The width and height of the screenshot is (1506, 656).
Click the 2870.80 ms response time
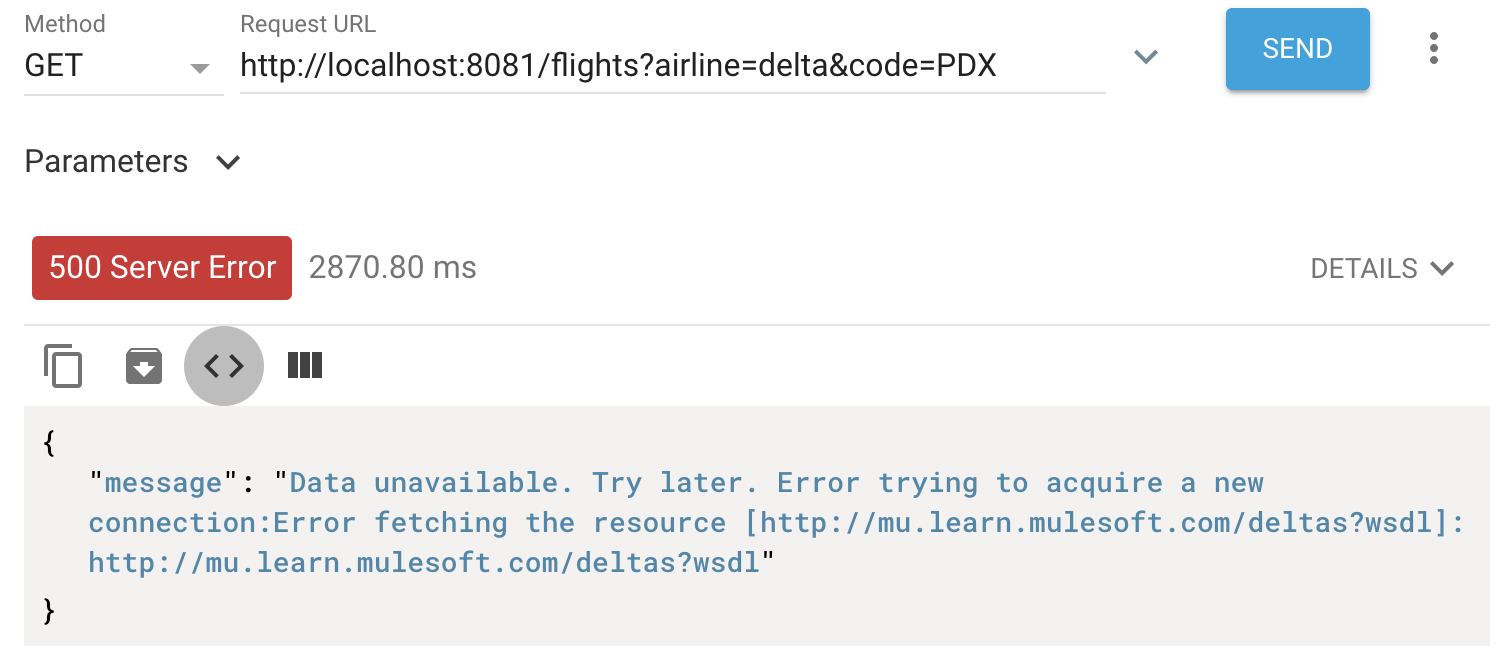click(x=393, y=268)
